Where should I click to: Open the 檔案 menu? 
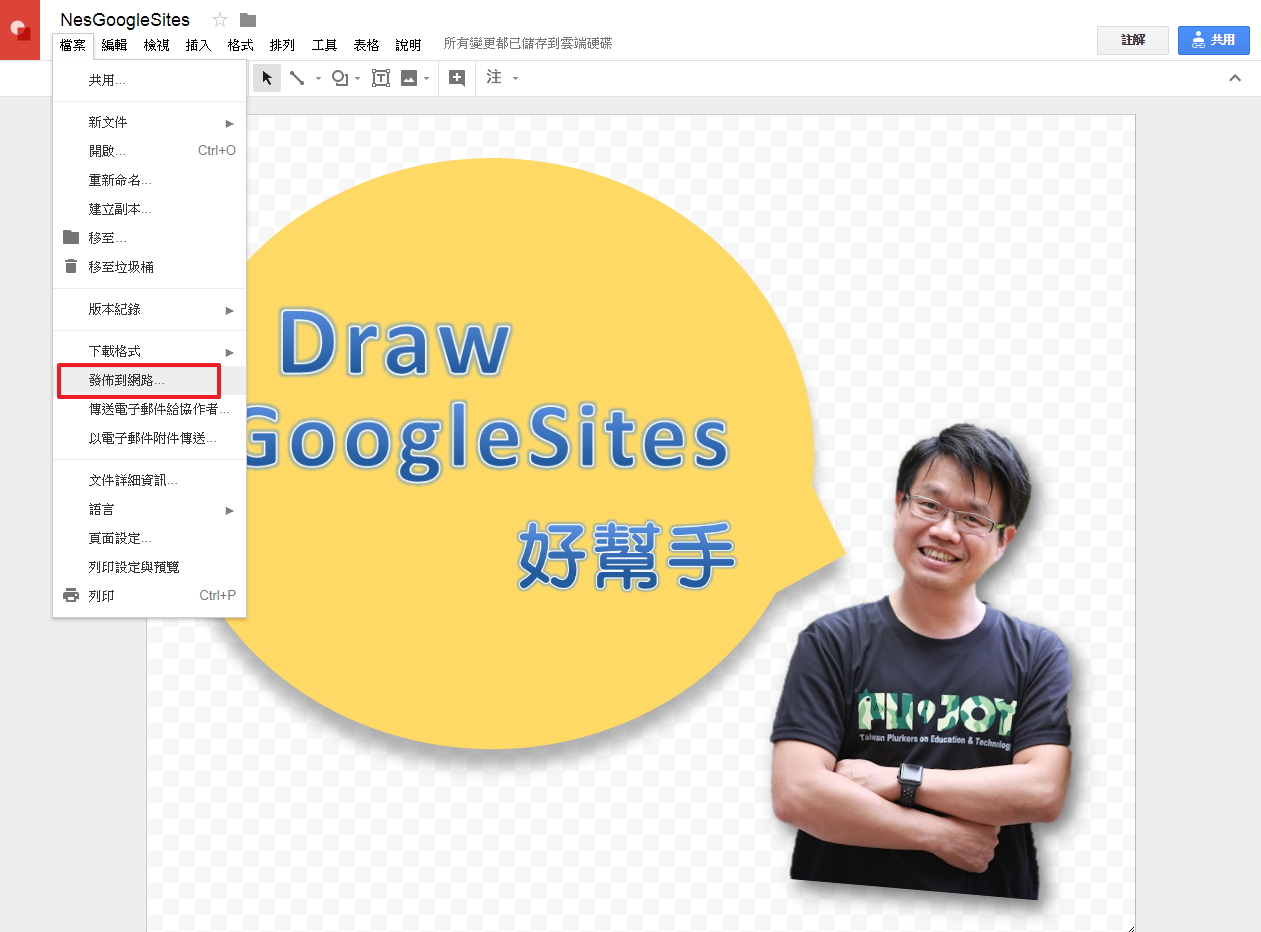[x=73, y=45]
